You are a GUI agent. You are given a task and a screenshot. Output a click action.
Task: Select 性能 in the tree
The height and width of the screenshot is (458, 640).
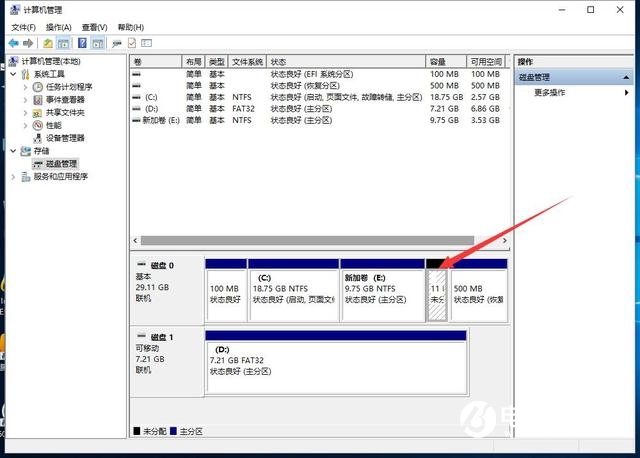(53, 125)
